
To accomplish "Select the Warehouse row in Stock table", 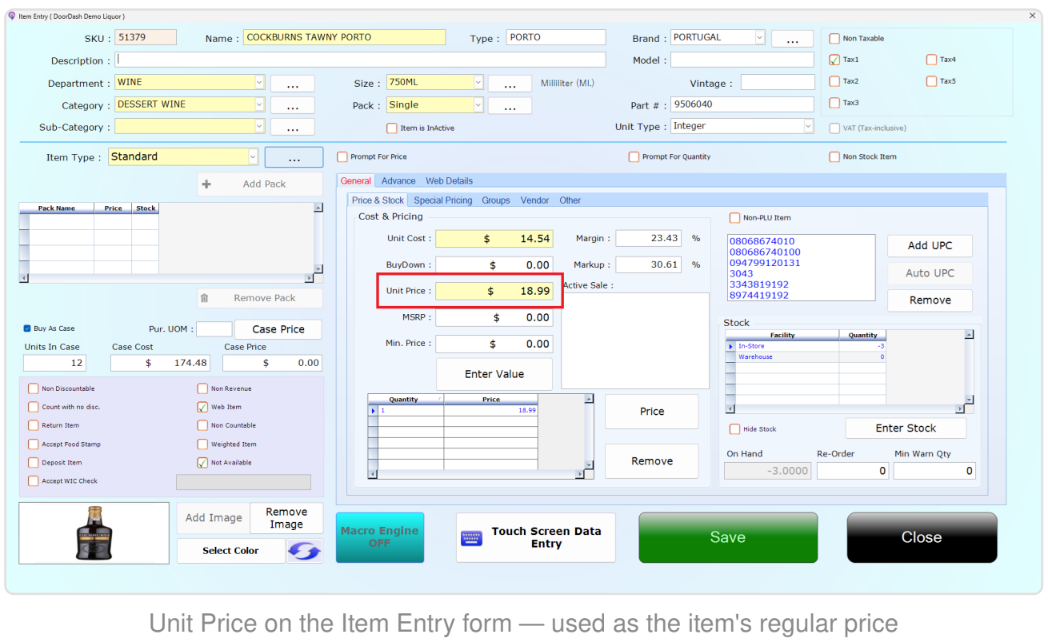I will pos(807,357).
